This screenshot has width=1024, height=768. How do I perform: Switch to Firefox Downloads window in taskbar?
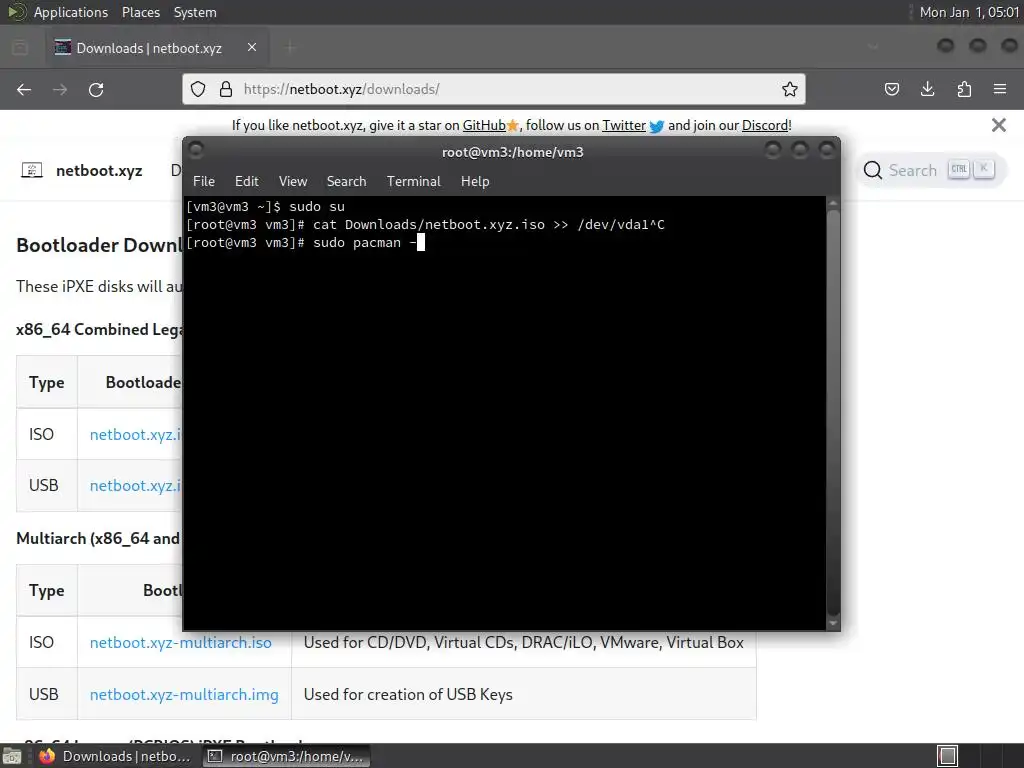tap(116, 756)
